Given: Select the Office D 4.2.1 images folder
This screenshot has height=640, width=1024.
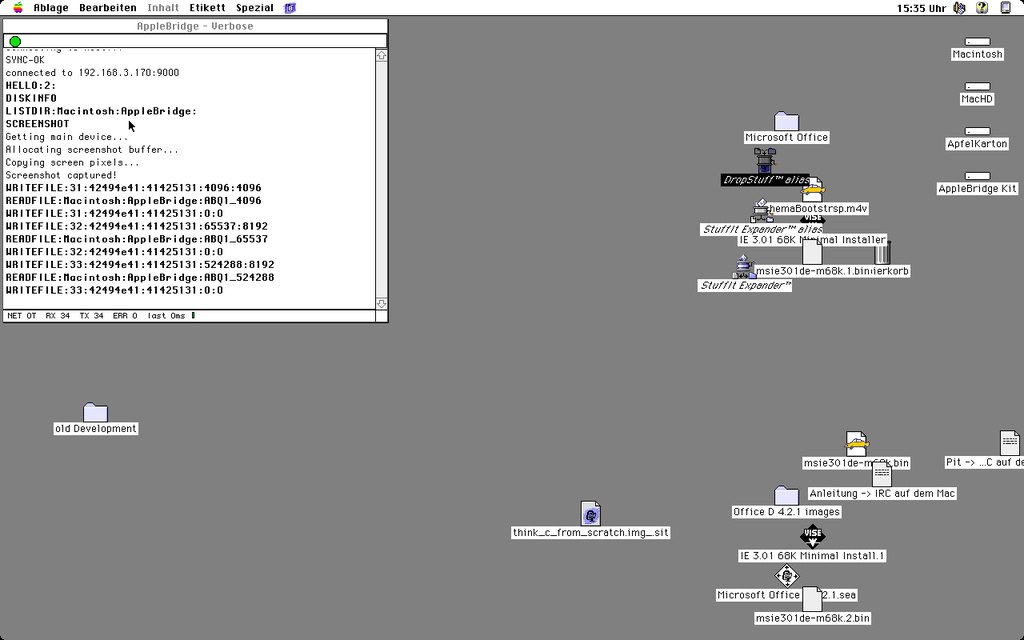Looking at the screenshot, I should (x=786, y=496).
